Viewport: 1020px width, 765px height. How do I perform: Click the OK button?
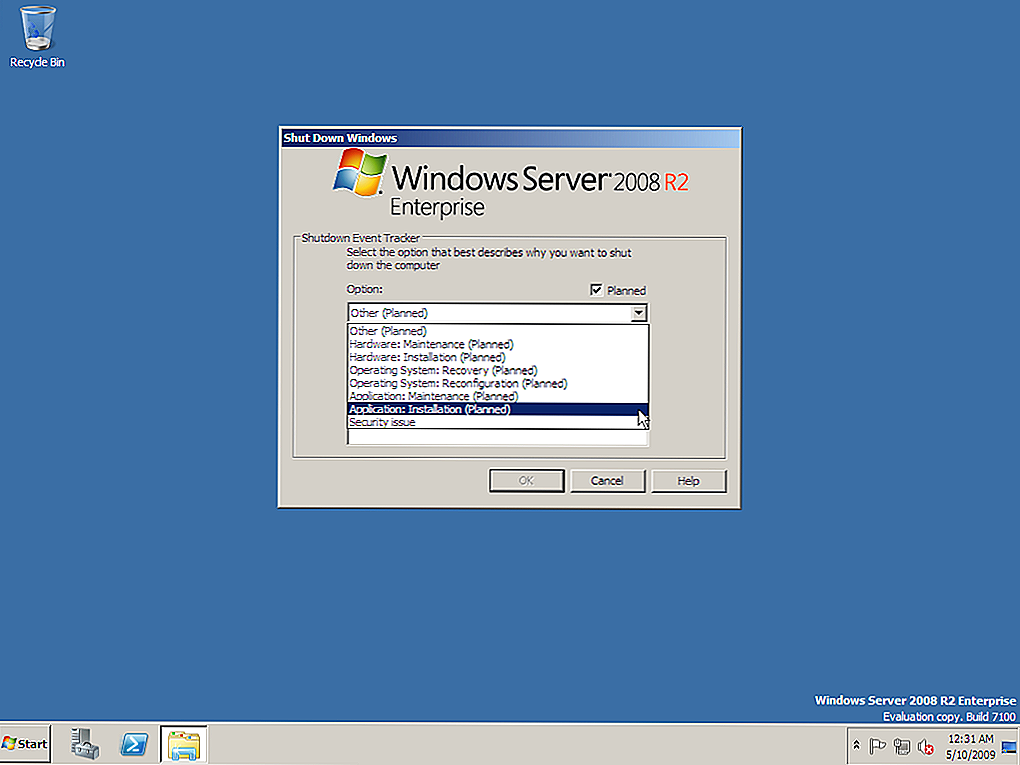tap(526, 481)
